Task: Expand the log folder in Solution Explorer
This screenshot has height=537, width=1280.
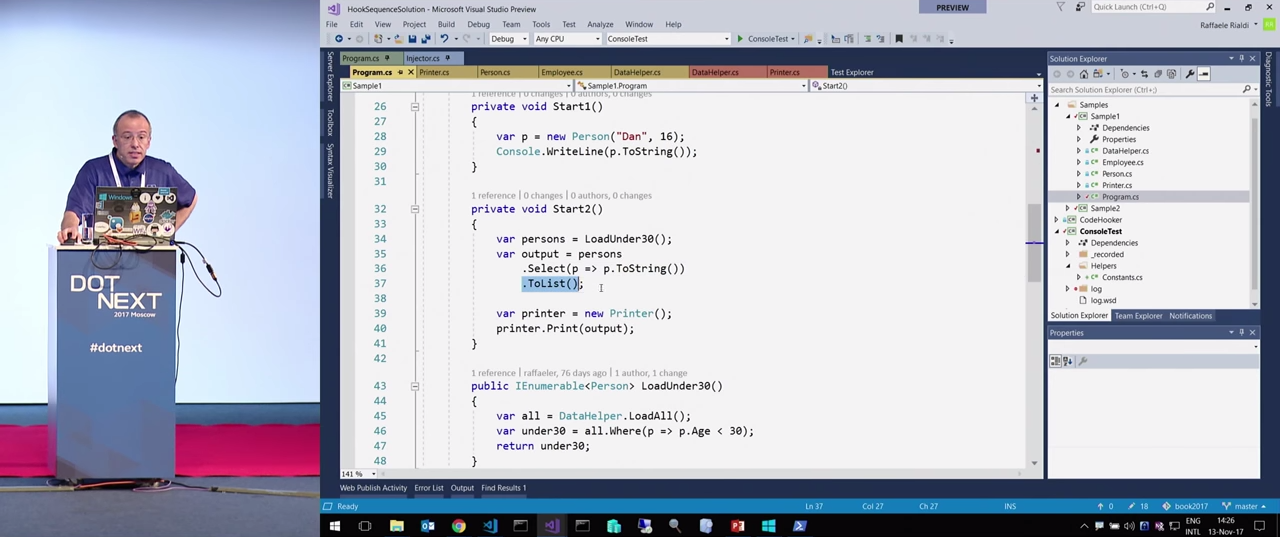Action: point(1068,289)
